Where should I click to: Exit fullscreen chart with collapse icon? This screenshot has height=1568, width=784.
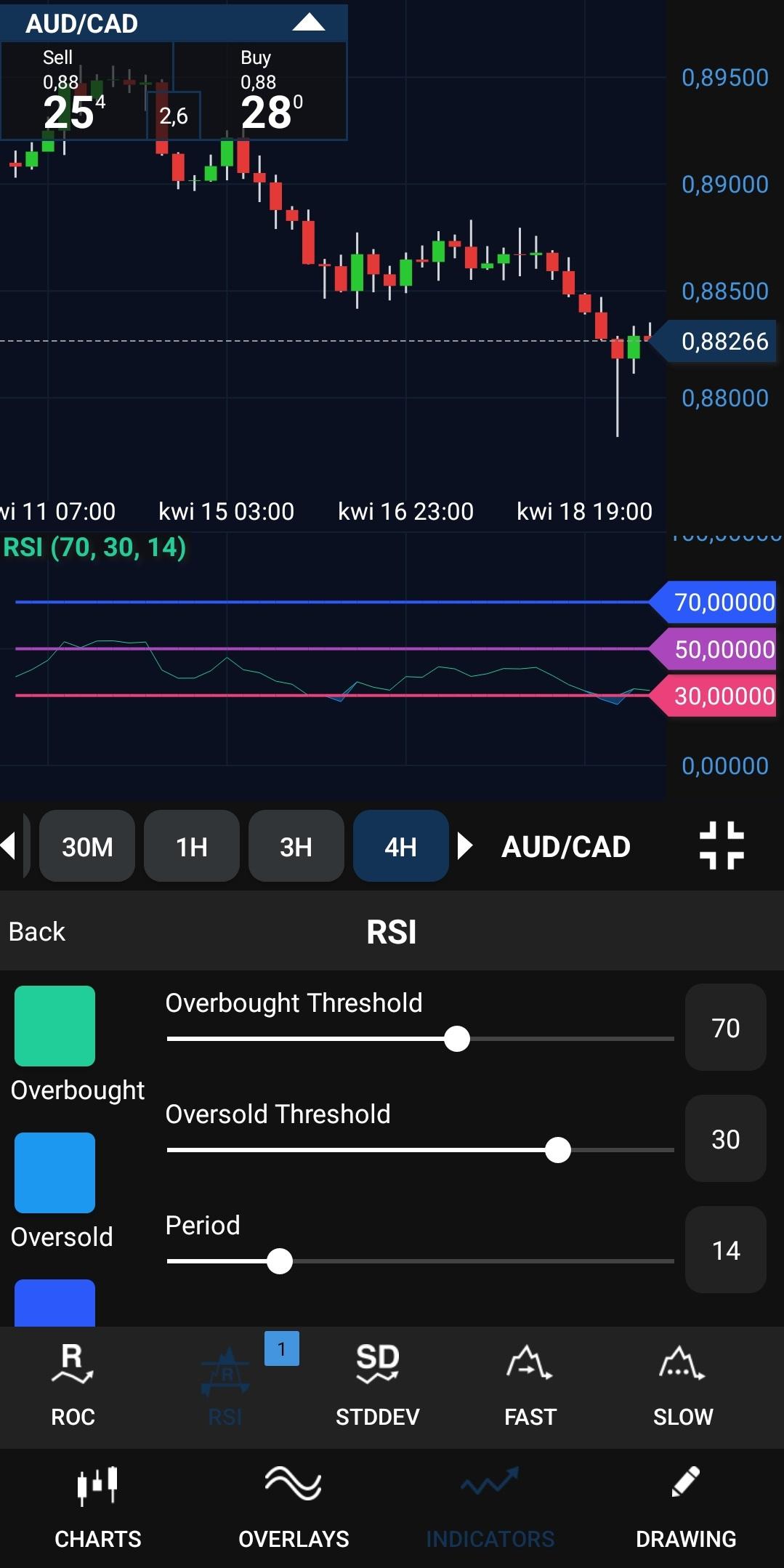point(721,845)
